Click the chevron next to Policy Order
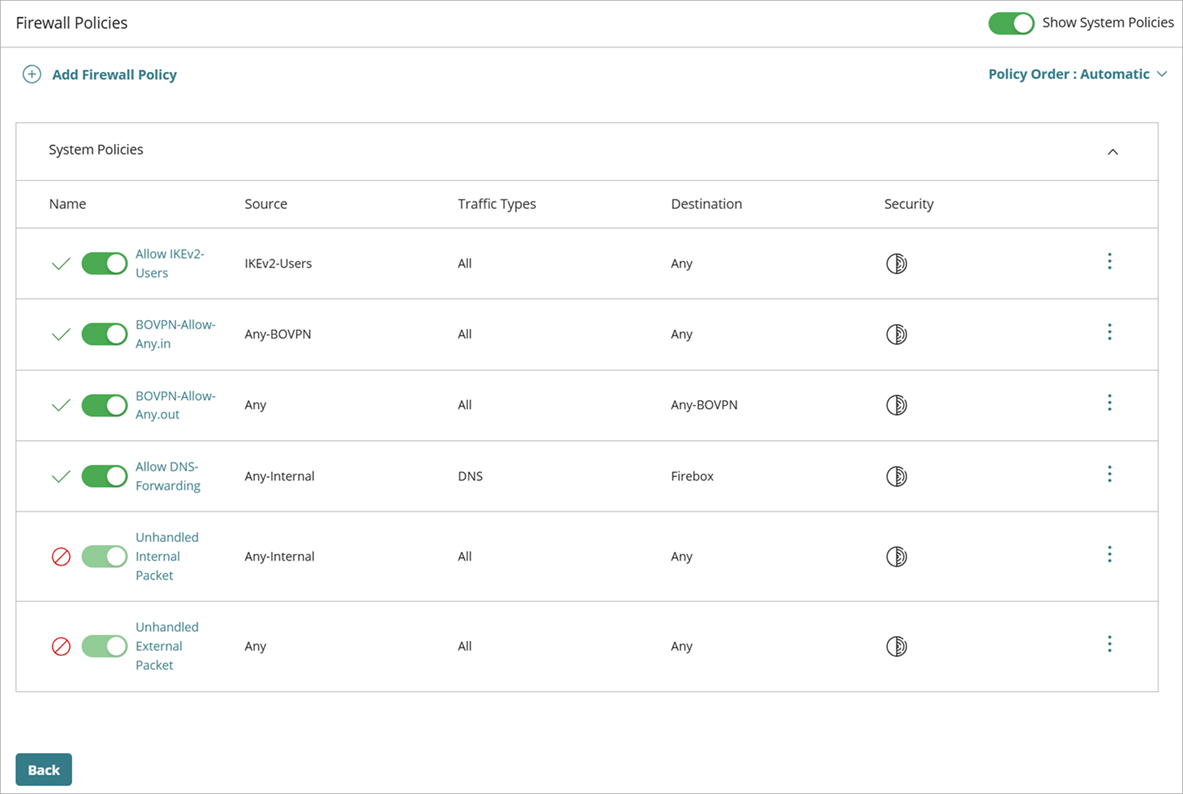The image size is (1183, 794). pos(1161,74)
